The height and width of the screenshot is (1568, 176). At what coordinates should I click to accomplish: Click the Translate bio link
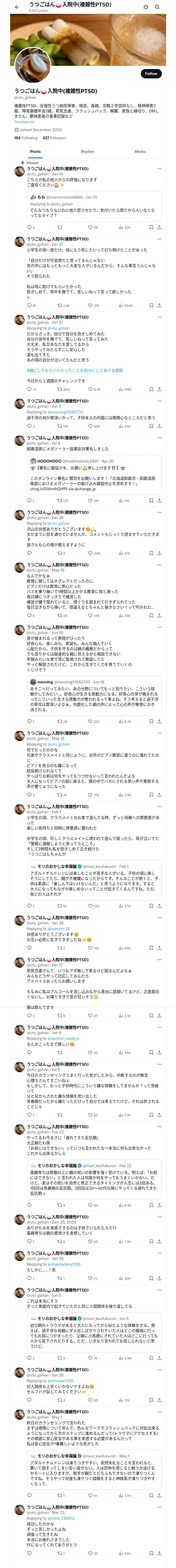24,122
